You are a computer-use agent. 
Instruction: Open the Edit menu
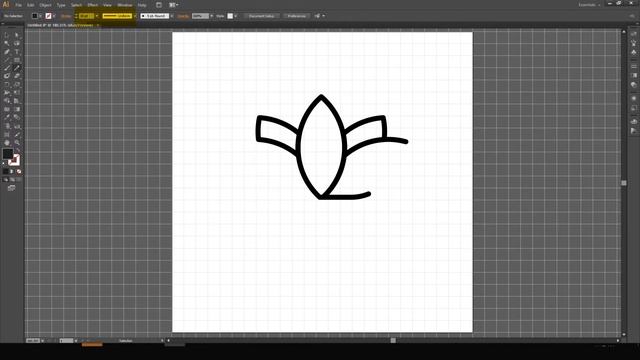click(31, 5)
